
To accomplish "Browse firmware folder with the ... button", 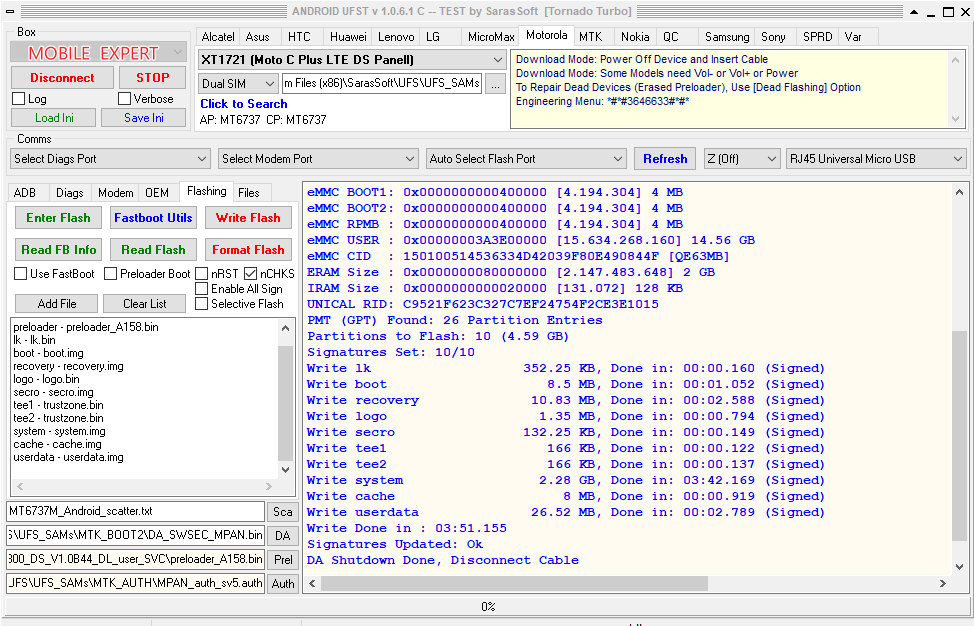I will (494, 84).
